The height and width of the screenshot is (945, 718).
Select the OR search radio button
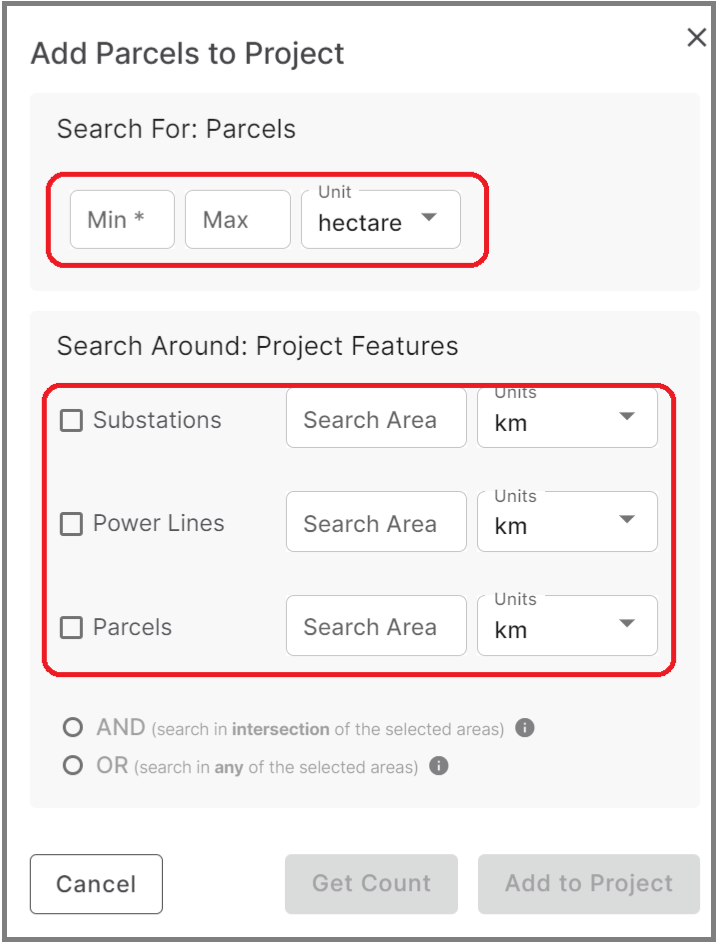(71, 763)
